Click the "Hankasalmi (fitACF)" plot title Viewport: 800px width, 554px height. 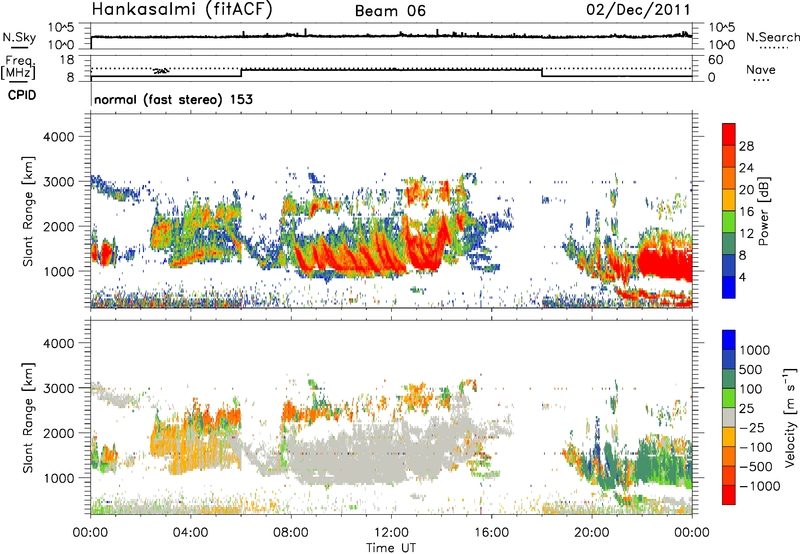pos(182,10)
